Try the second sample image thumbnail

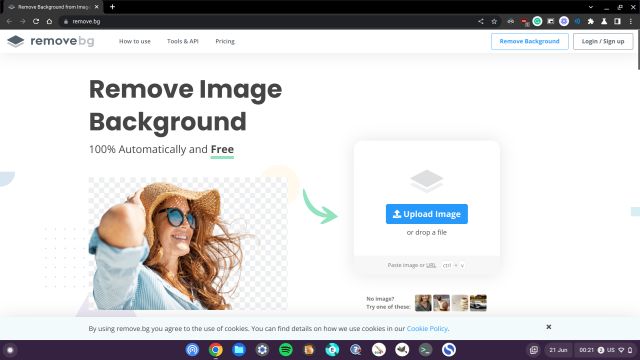441,303
